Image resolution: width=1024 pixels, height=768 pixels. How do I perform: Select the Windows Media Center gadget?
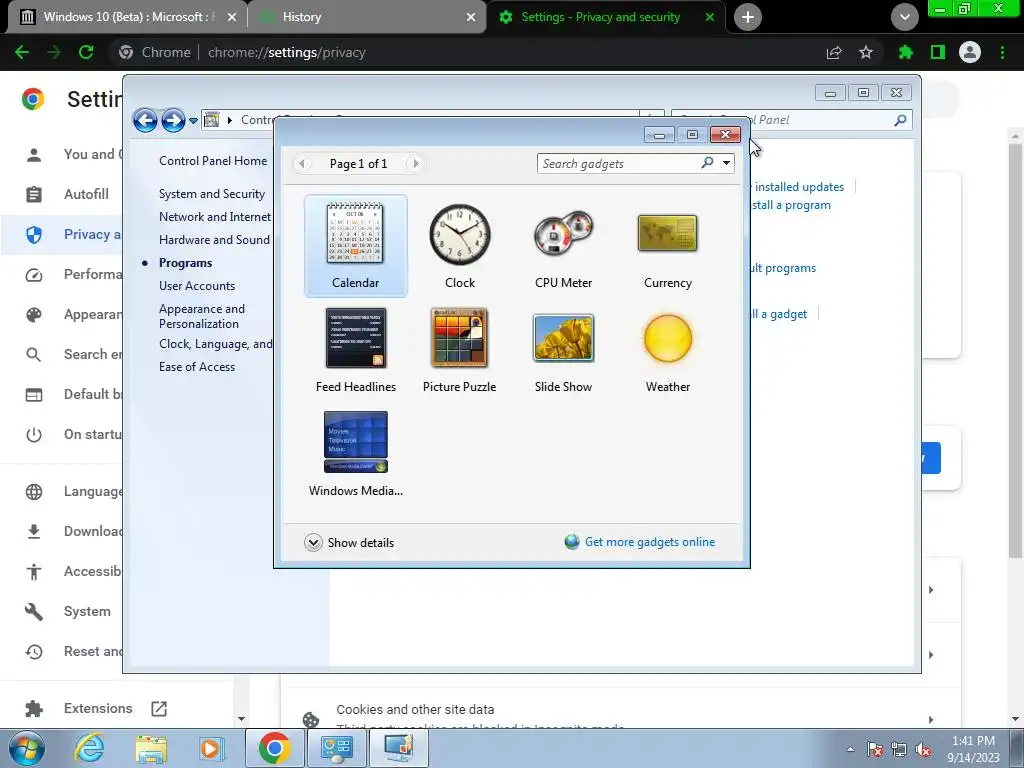tap(356, 453)
